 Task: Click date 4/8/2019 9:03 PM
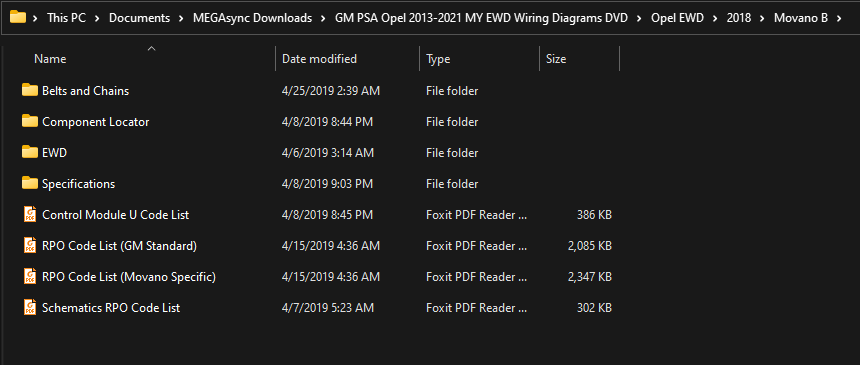327,184
